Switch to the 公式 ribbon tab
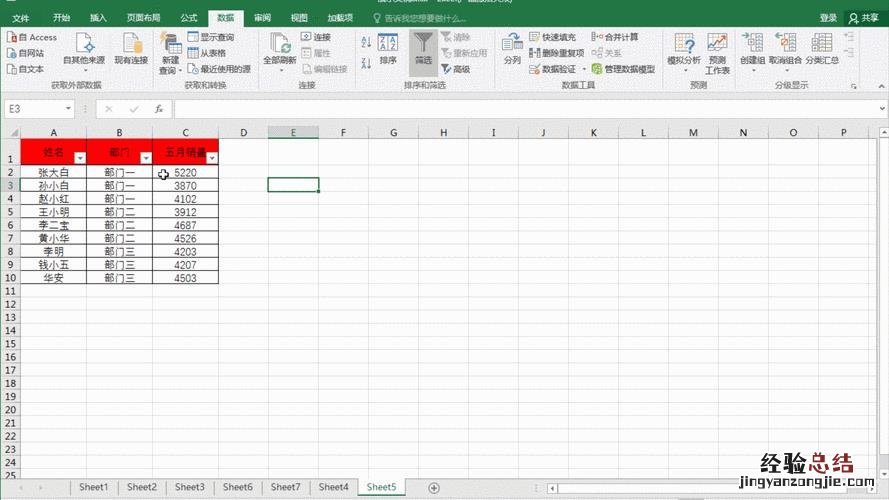 [188, 18]
